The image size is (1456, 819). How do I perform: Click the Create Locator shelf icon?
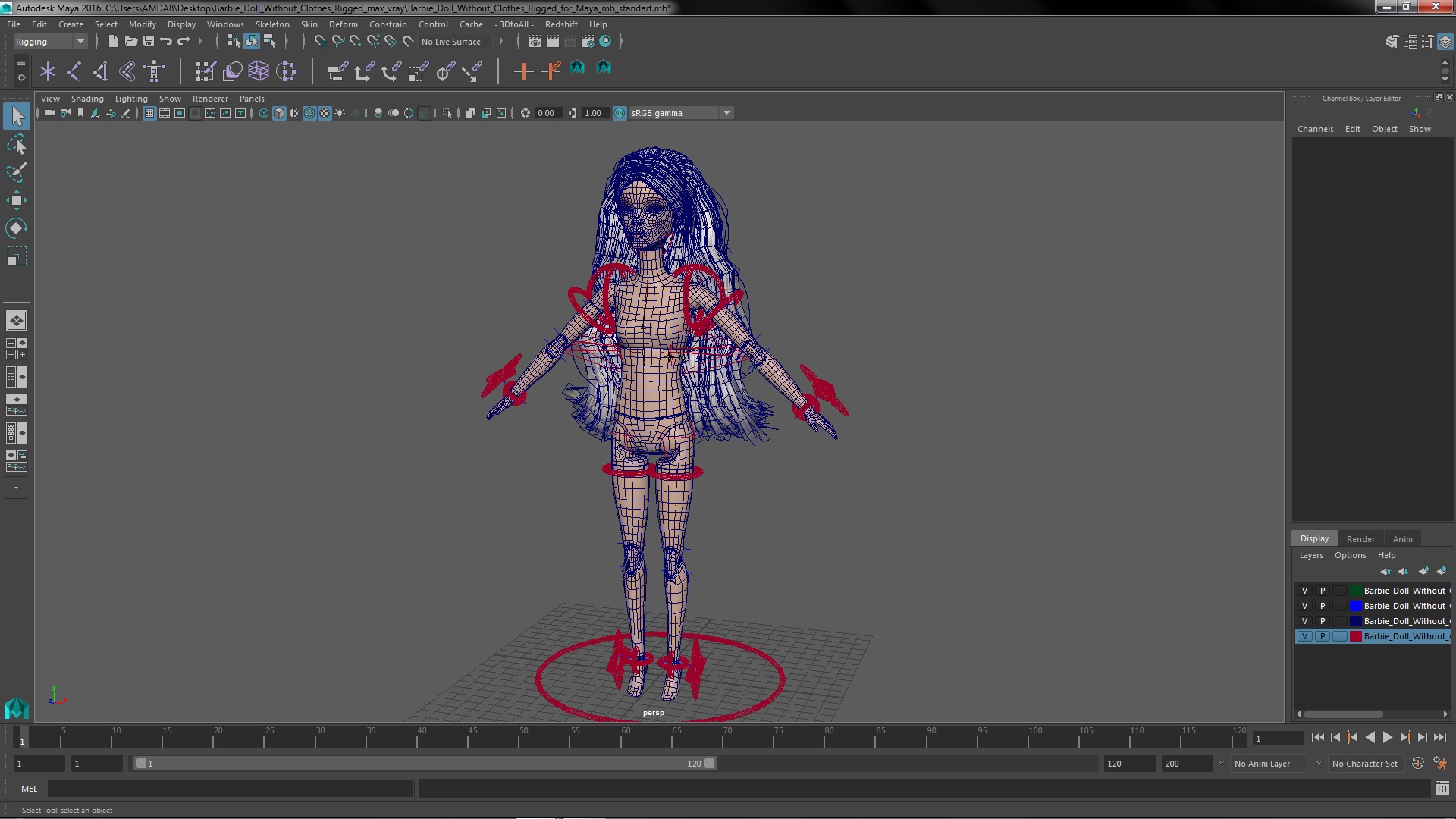click(x=48, y=71)
